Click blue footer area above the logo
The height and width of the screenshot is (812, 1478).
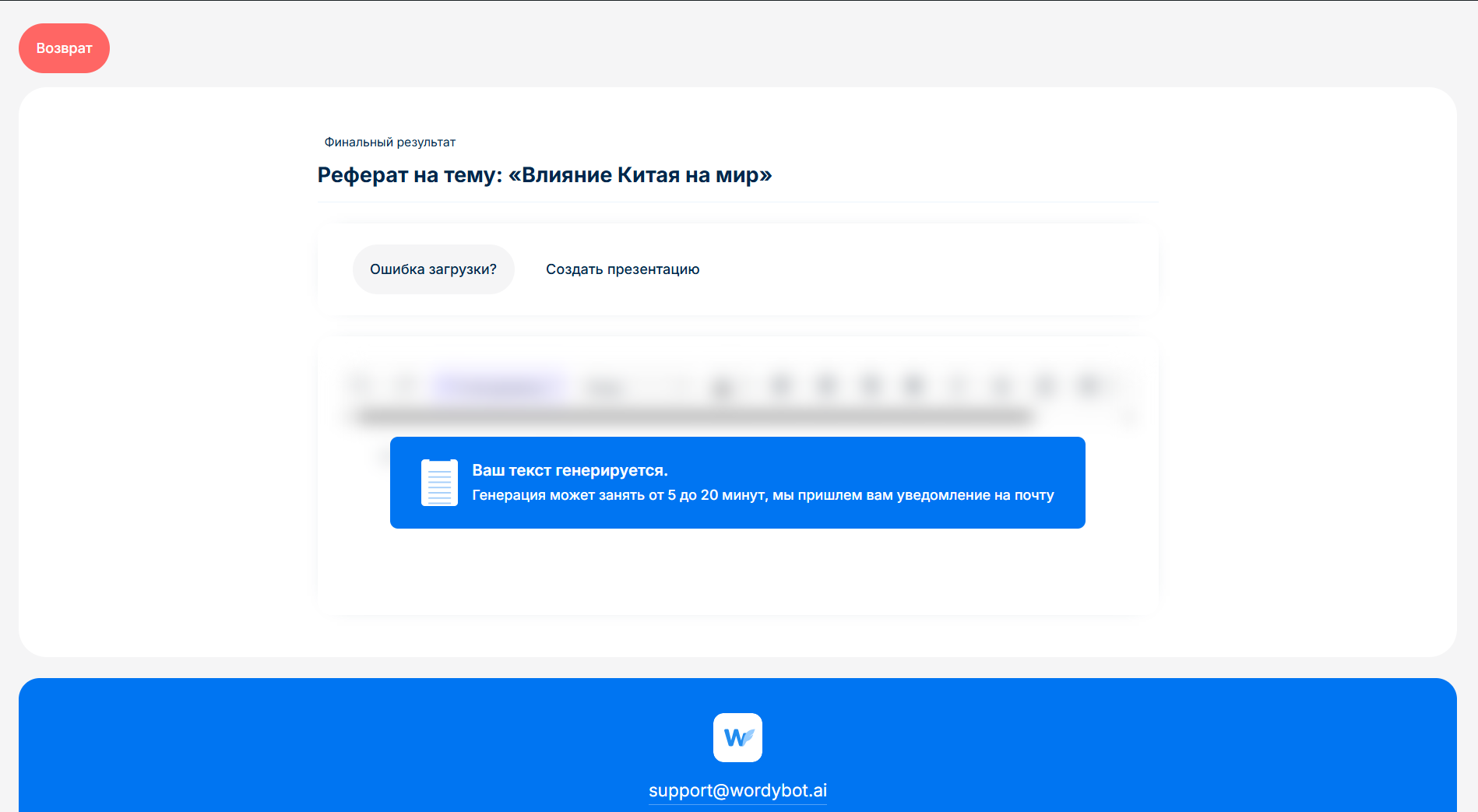point(737,694)
